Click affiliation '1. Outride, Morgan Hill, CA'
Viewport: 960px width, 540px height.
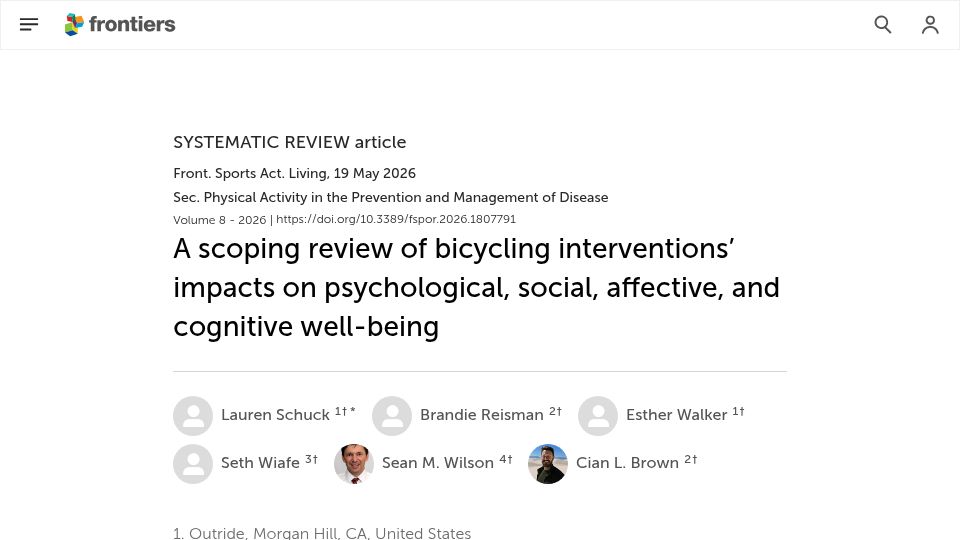322,533
